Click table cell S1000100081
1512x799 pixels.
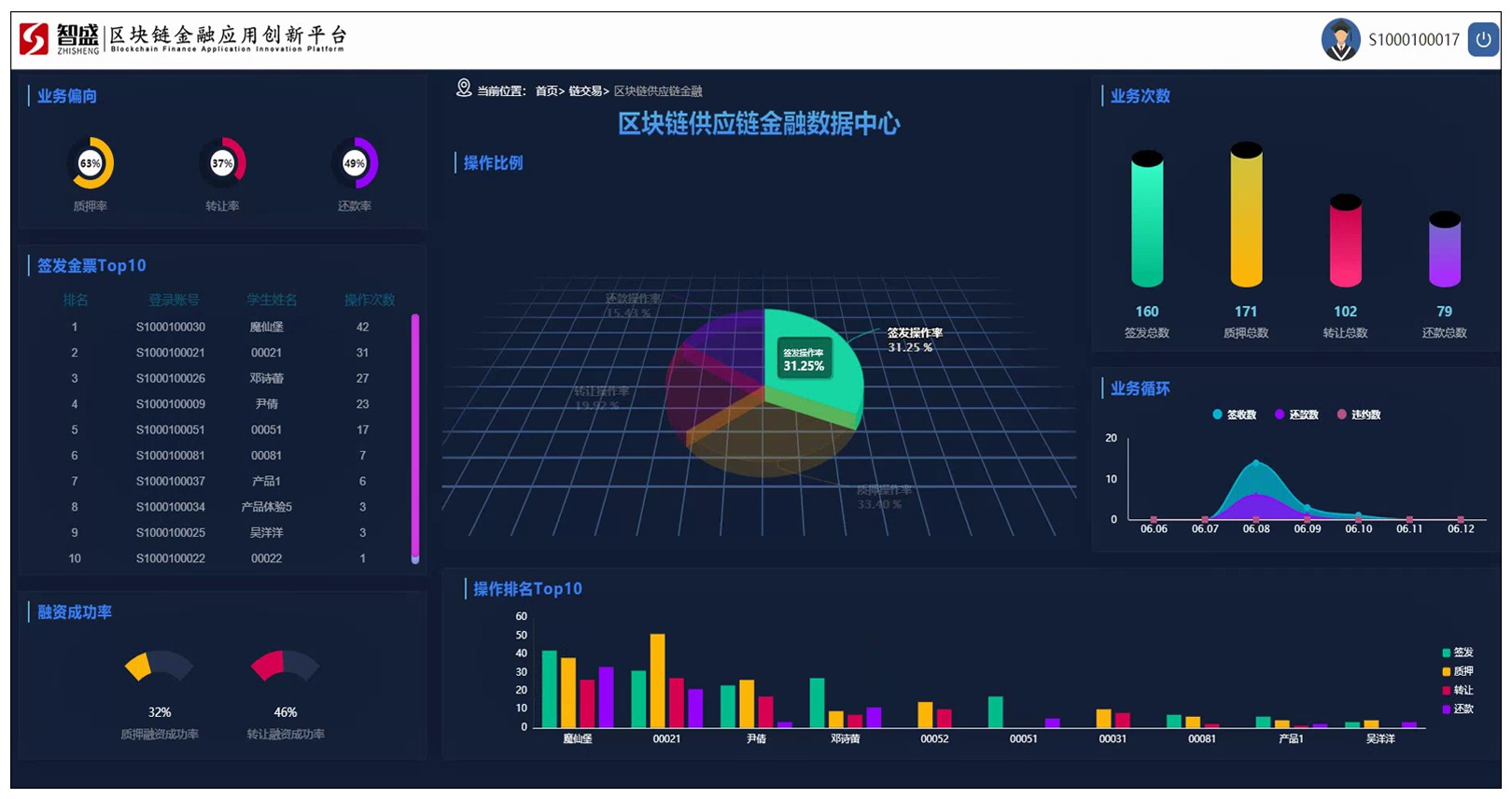[x=171, y=456]
